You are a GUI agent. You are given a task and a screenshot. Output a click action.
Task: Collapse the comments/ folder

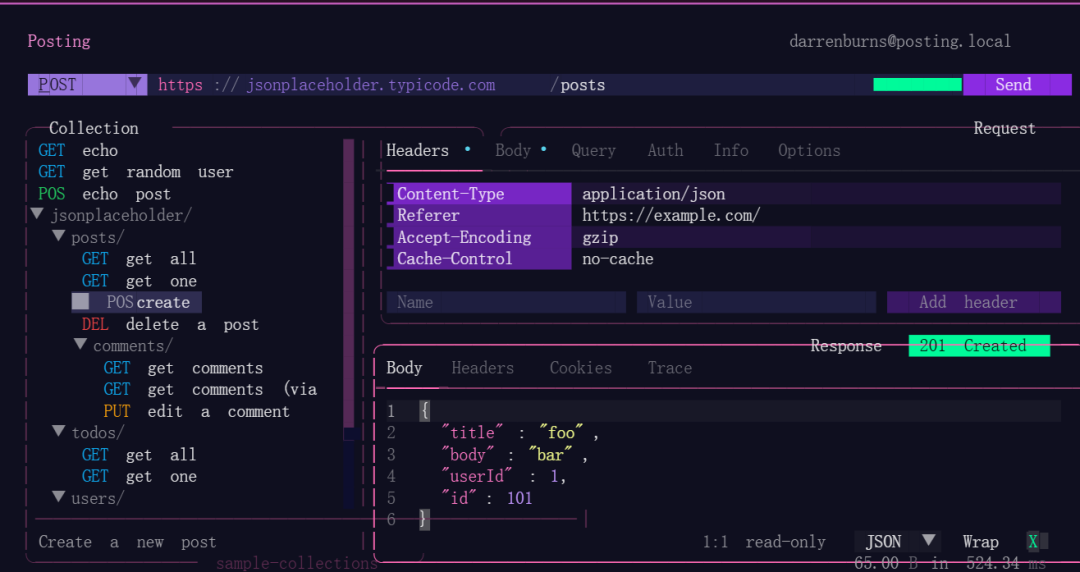click(x=123, y=345)
